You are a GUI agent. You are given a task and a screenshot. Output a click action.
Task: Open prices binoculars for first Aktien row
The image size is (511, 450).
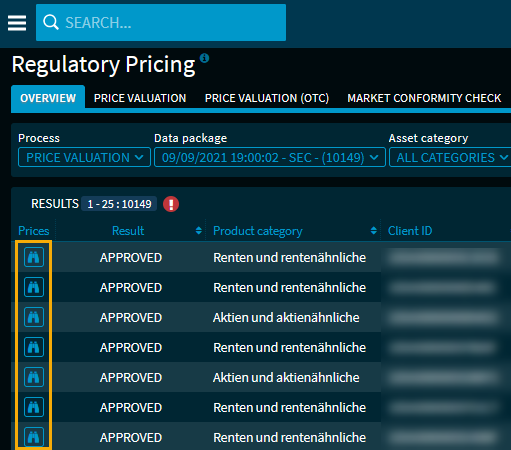tap(34, 317)
